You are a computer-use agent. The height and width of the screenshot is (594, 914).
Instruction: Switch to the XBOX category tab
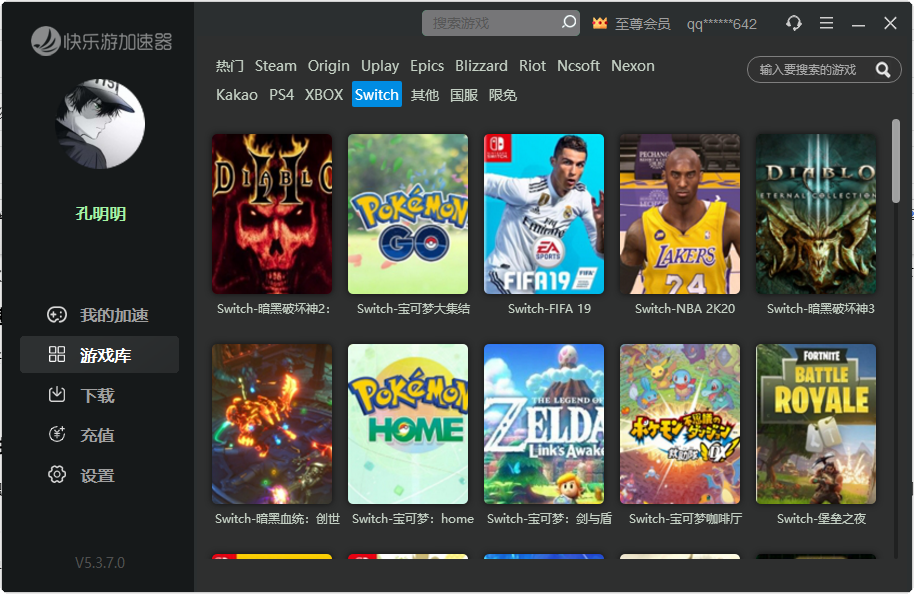click(x=324, y=94)
